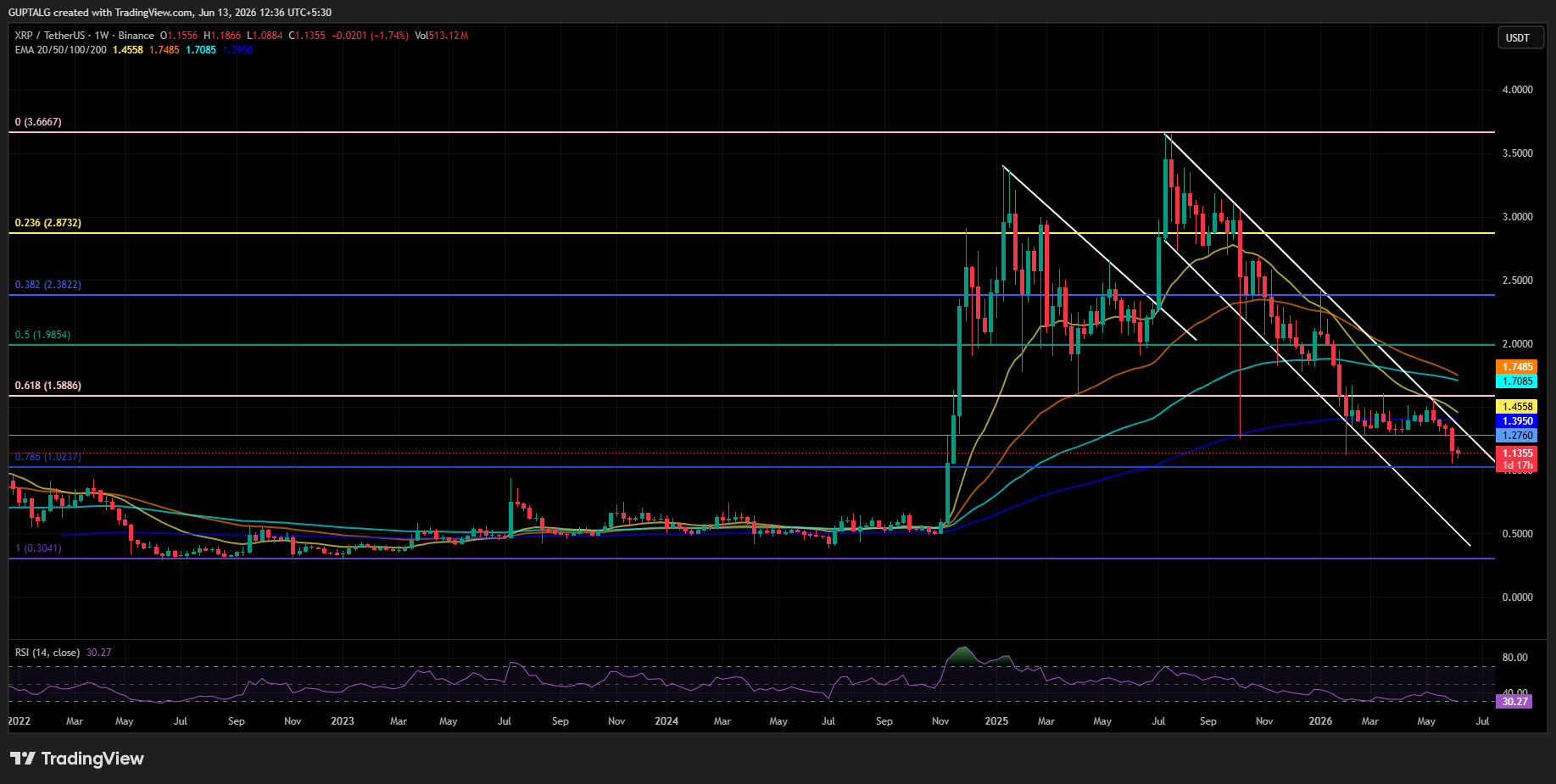Click 0.0000 on the price axis
This screenshot has width=1556, height=784.
1517,598
